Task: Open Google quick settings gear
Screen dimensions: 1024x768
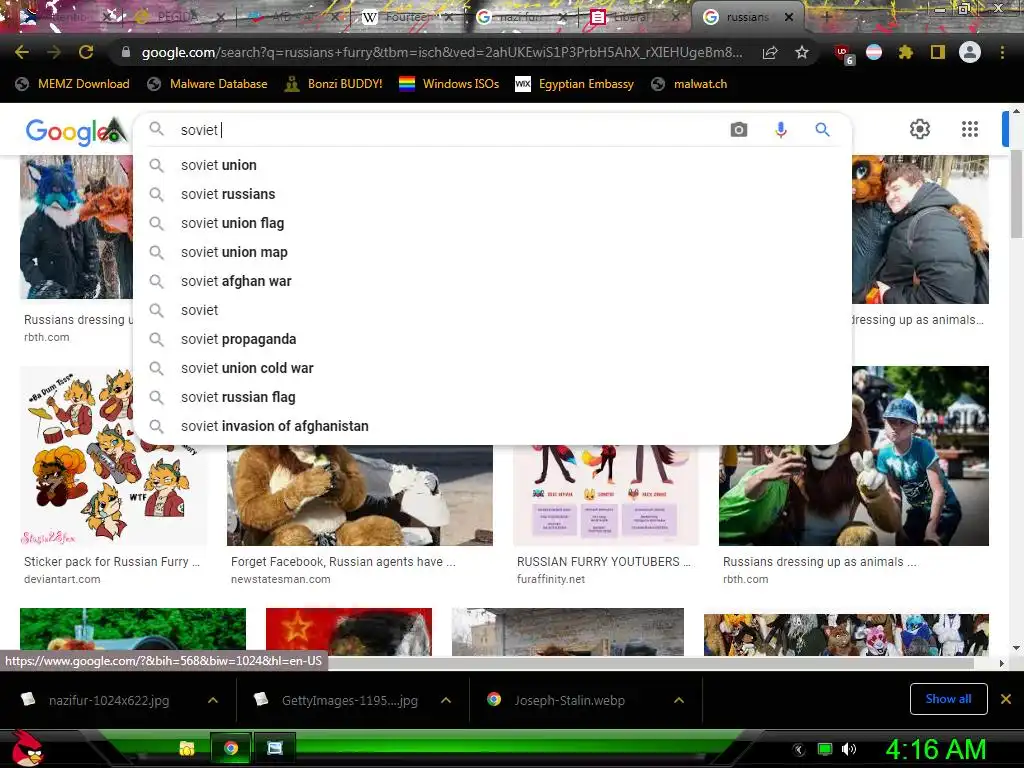Action: [x=920, y=129]
